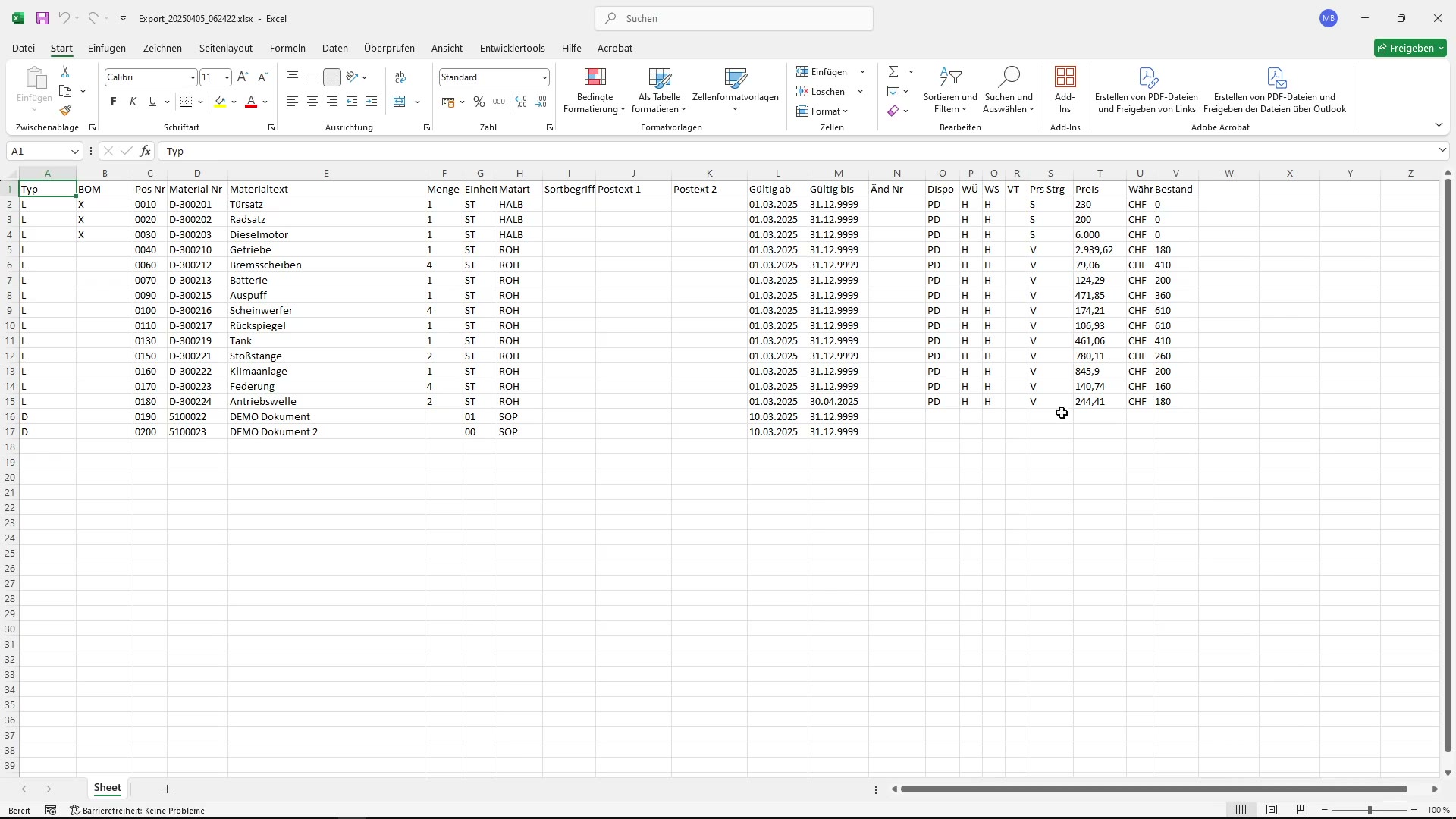This screenshot has height=819, width=1456.
Task: Click the decrease decimal places icon
Action: (541, 102)
